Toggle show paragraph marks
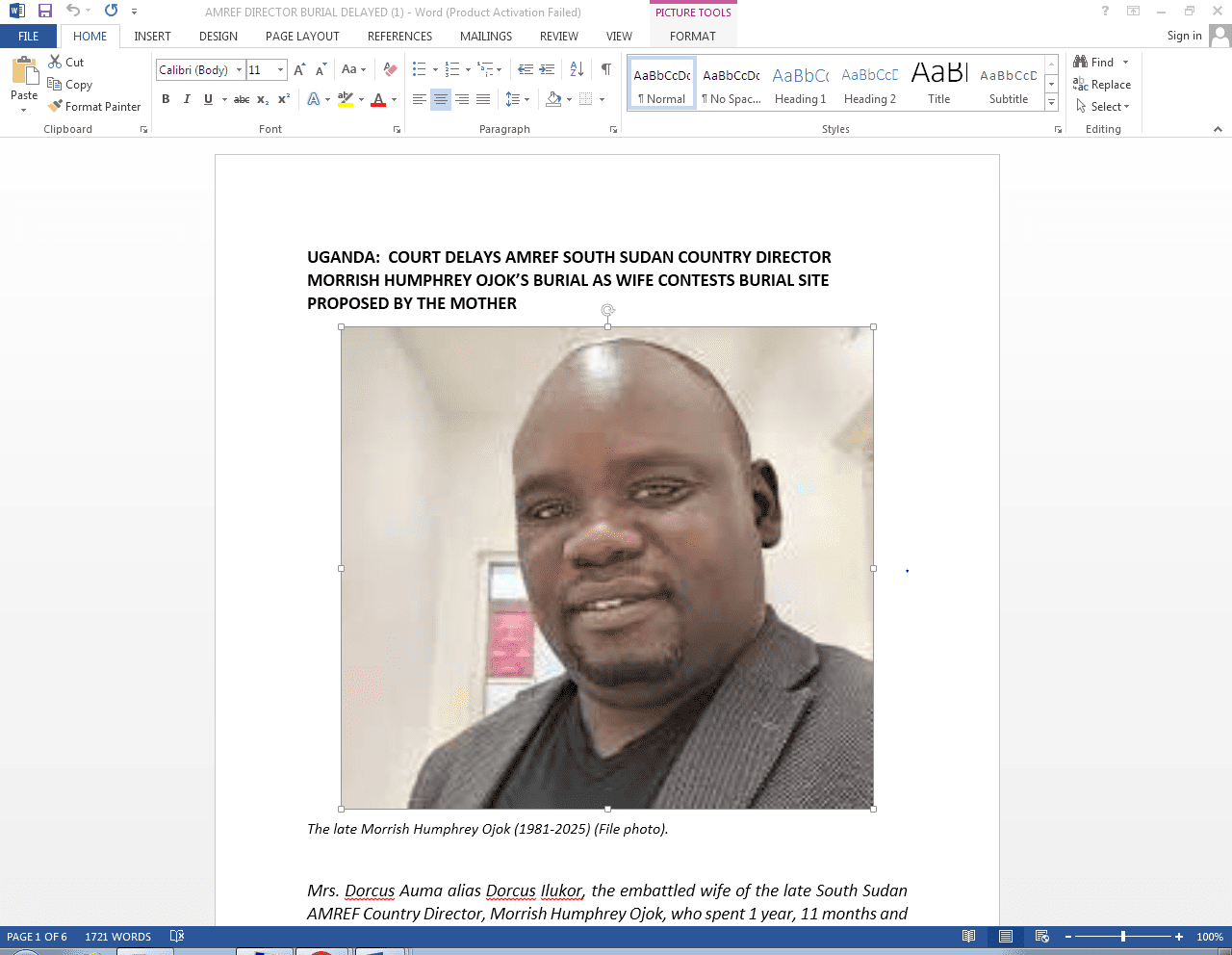Viewport: 1232px width, 955px height. click(606, 69)
